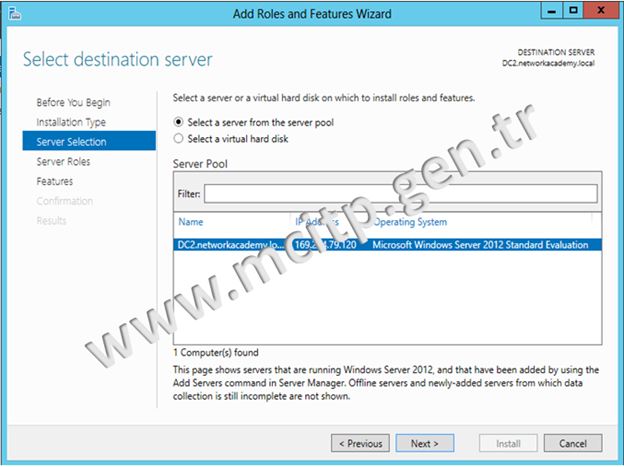Cancel the Add Roles wizard
The image size is (624, 467).
tap(573, 443)
